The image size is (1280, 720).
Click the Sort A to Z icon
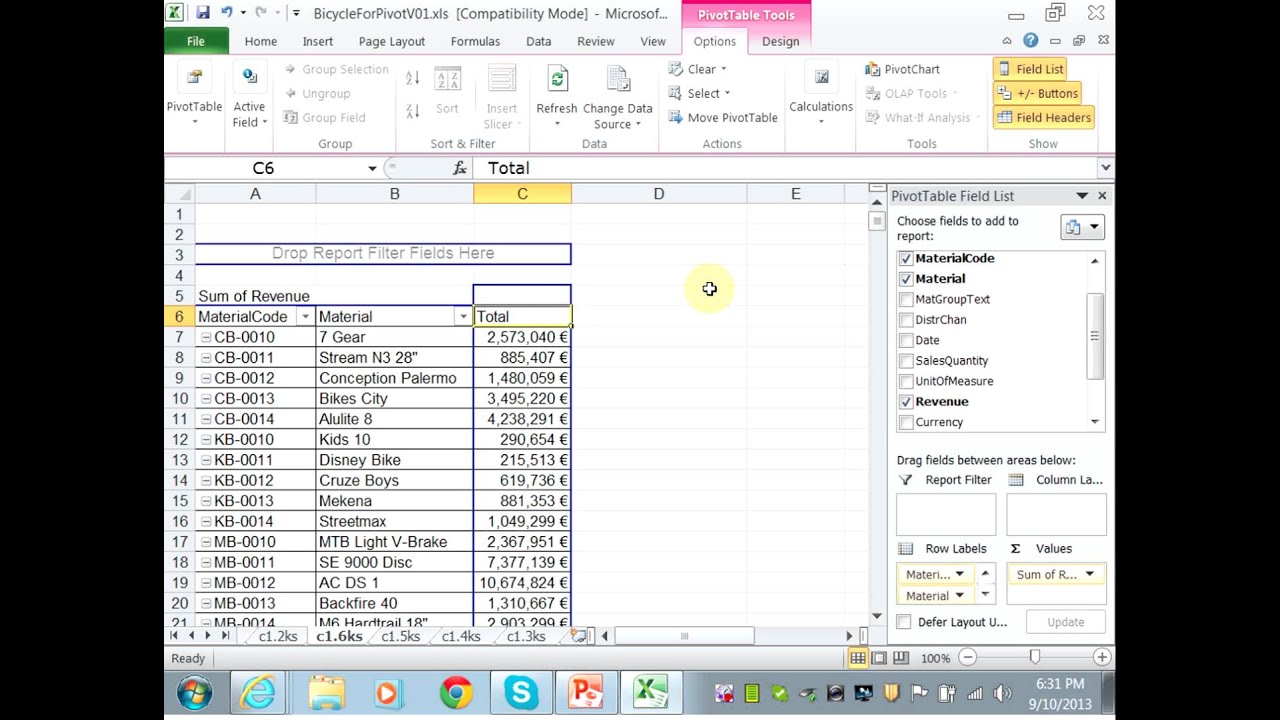click(x=412, y=79)
